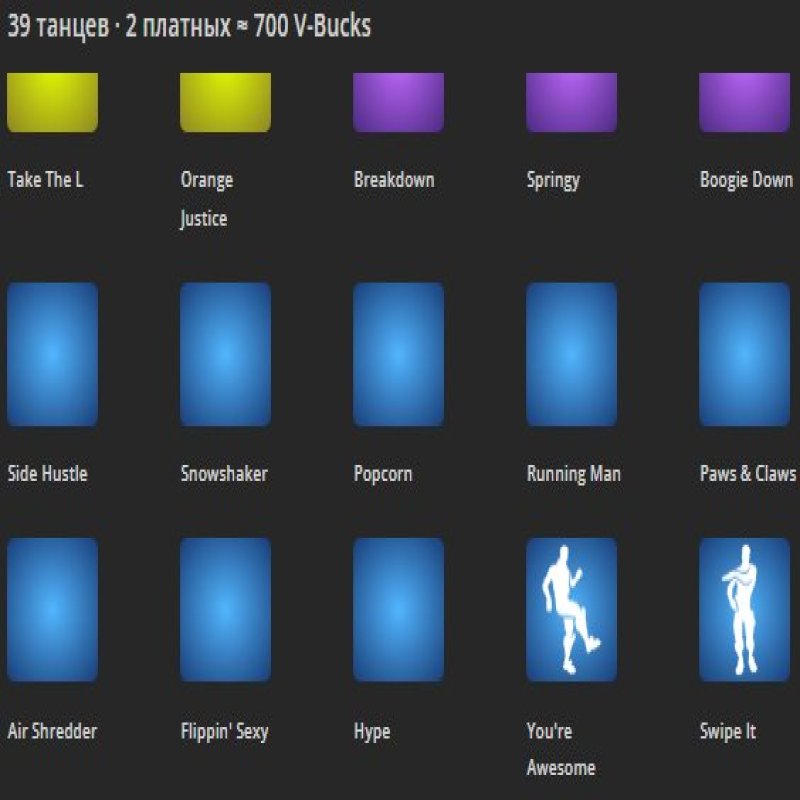Open the Popcorn emote tile
The image size is (800, 800).
(398, 354)
